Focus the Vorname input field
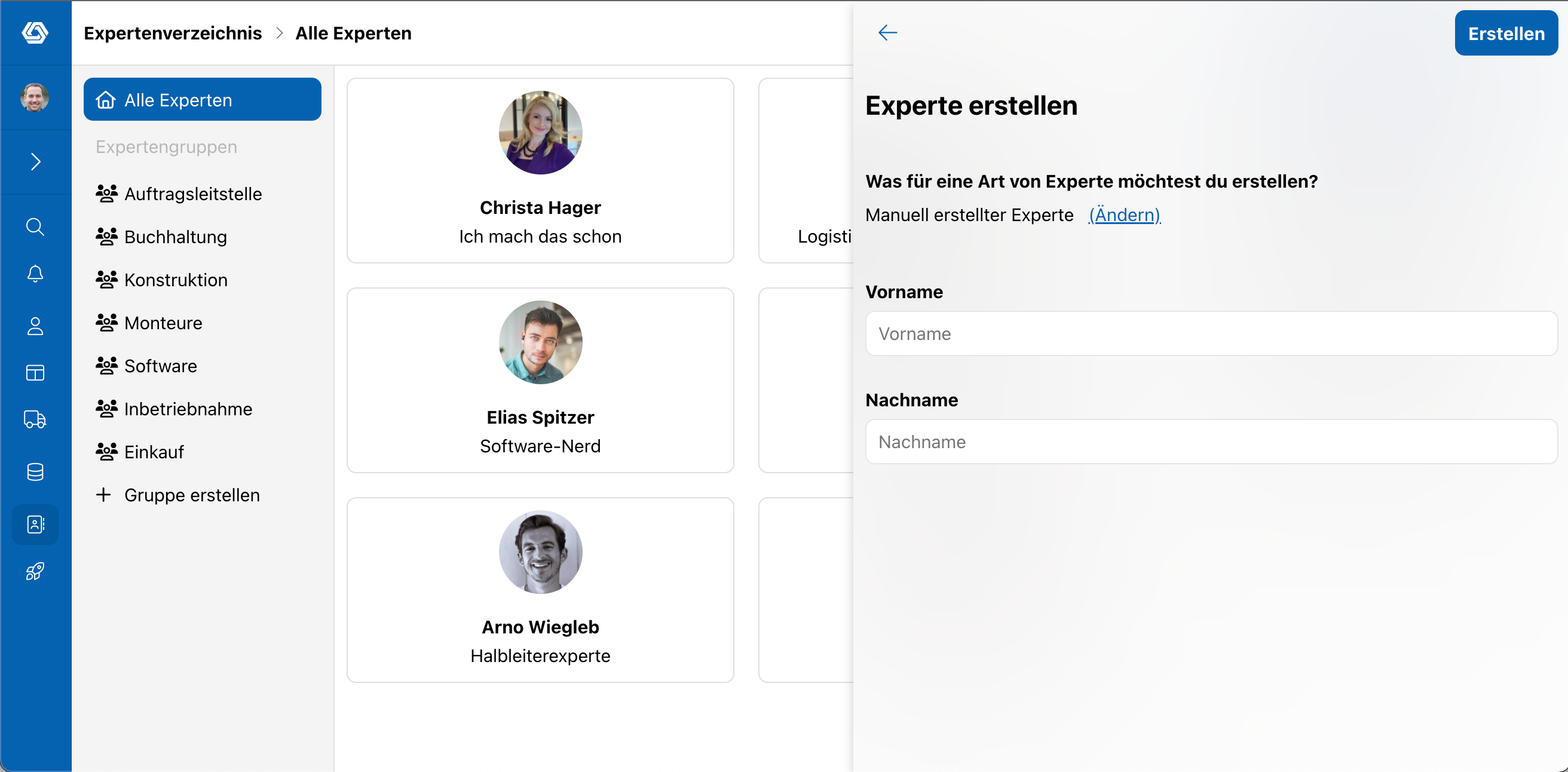 point(1211,333)
